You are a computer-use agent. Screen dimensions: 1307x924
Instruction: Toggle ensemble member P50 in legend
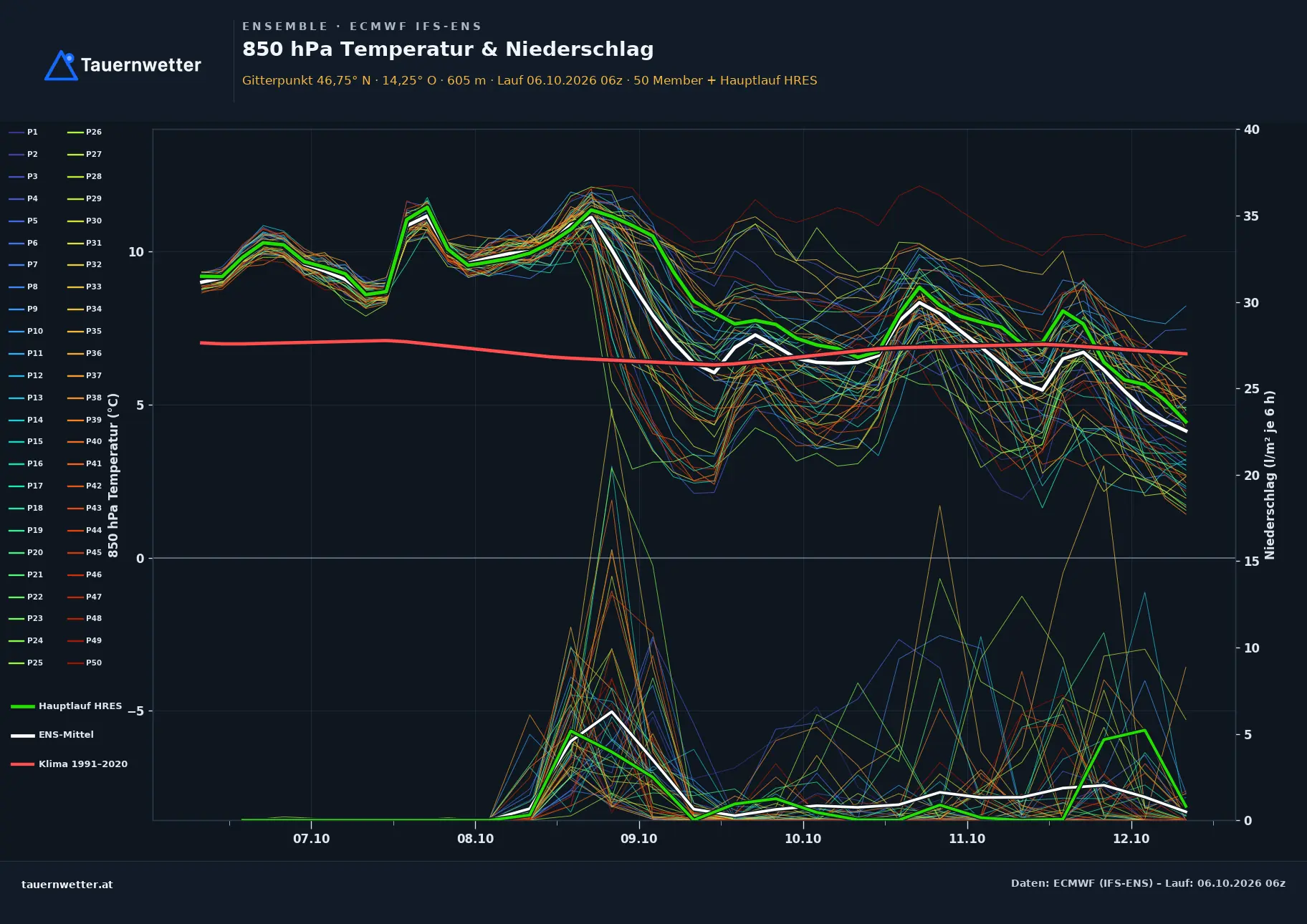[85, 663]
